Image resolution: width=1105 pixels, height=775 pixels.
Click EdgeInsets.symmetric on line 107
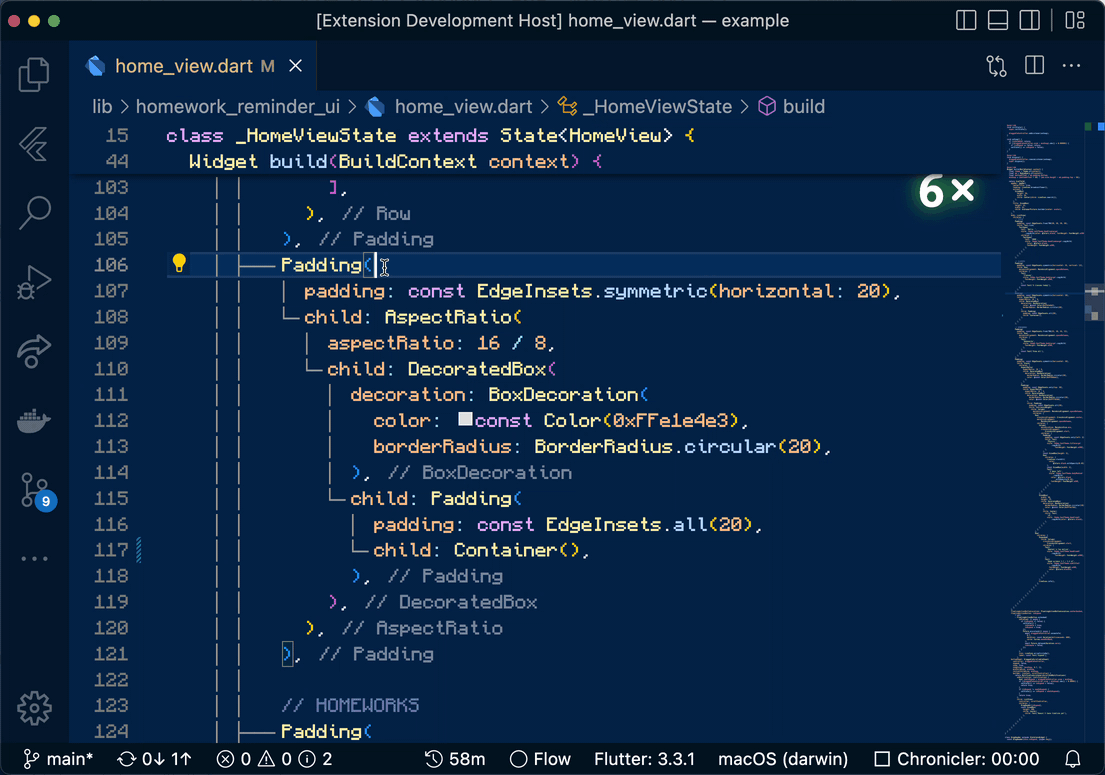tap(592, 292)
